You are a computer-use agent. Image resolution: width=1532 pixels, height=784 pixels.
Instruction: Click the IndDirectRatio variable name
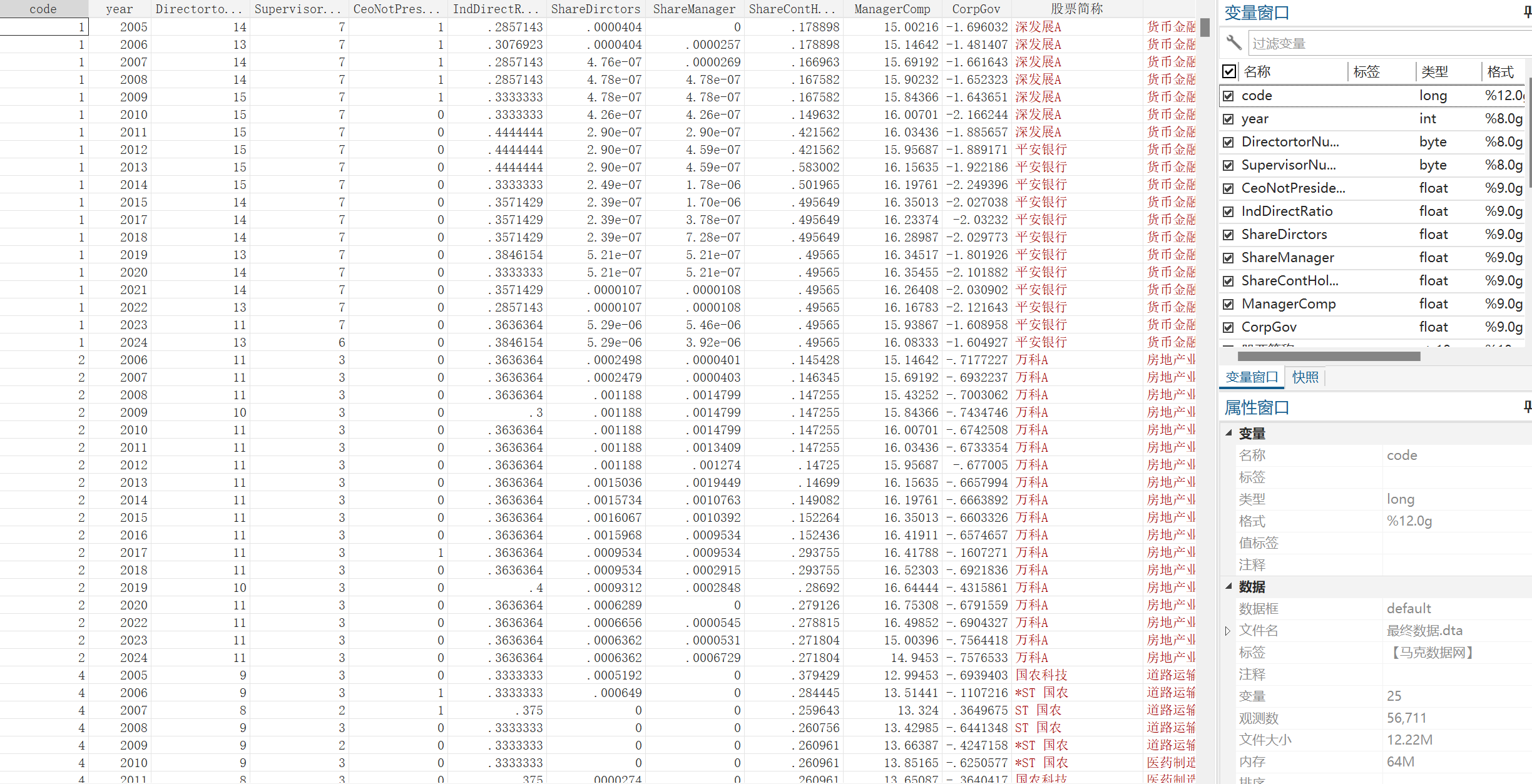coord(1287,211)
